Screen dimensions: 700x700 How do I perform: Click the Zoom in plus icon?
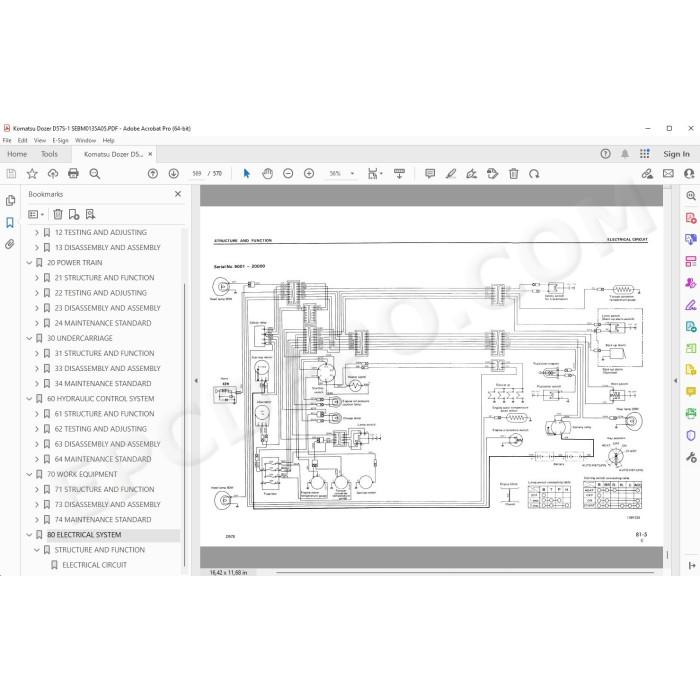coord(309,174)
